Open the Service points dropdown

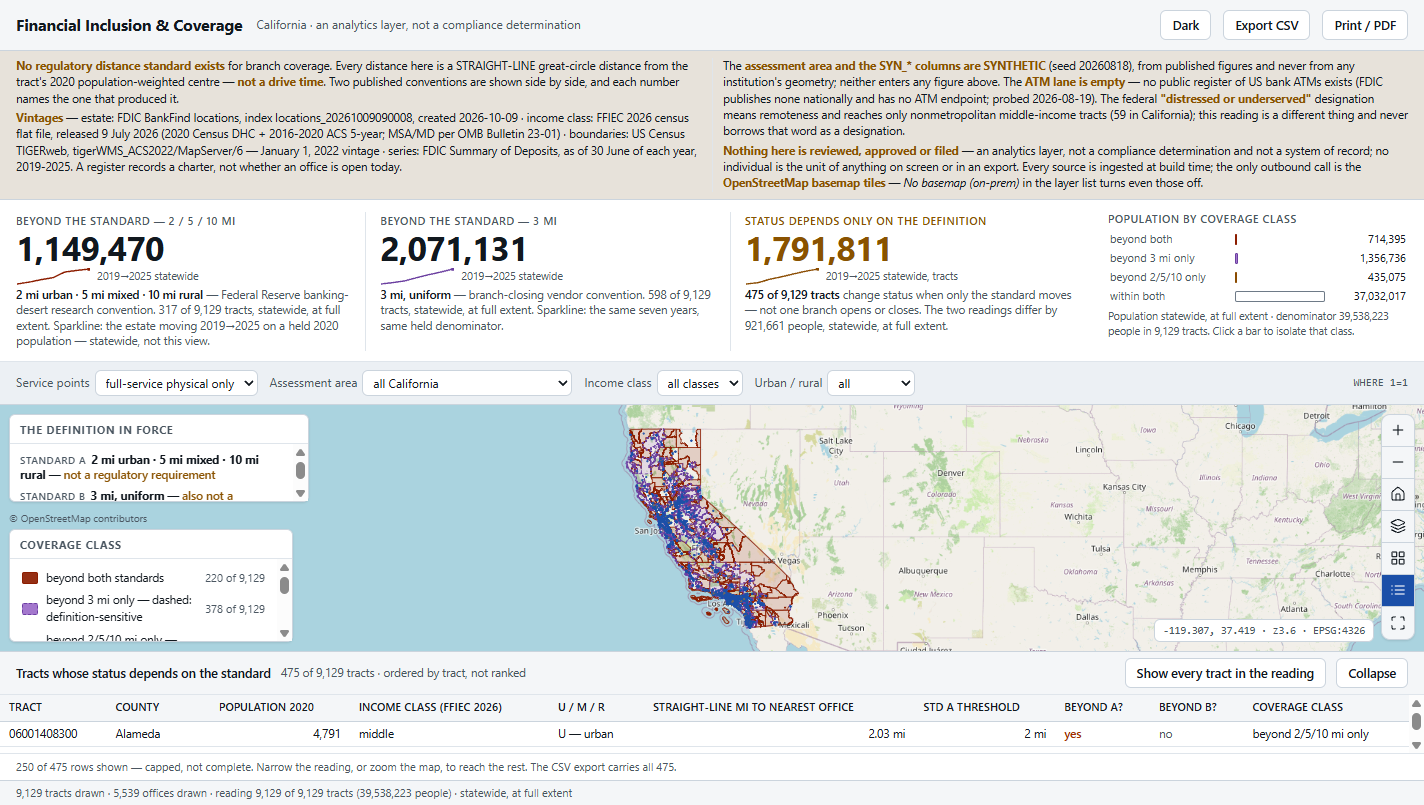[176, 383]
